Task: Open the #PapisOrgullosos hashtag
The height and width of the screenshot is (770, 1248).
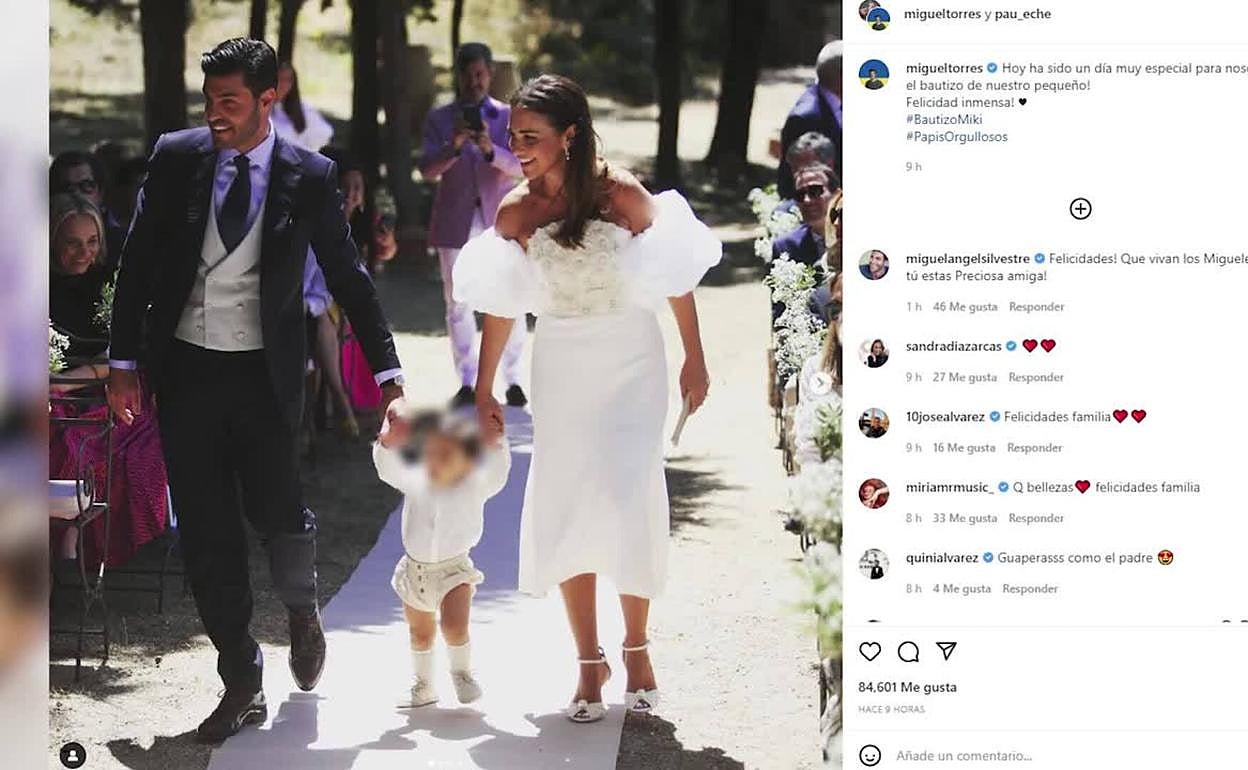Action: coord(957,137)
